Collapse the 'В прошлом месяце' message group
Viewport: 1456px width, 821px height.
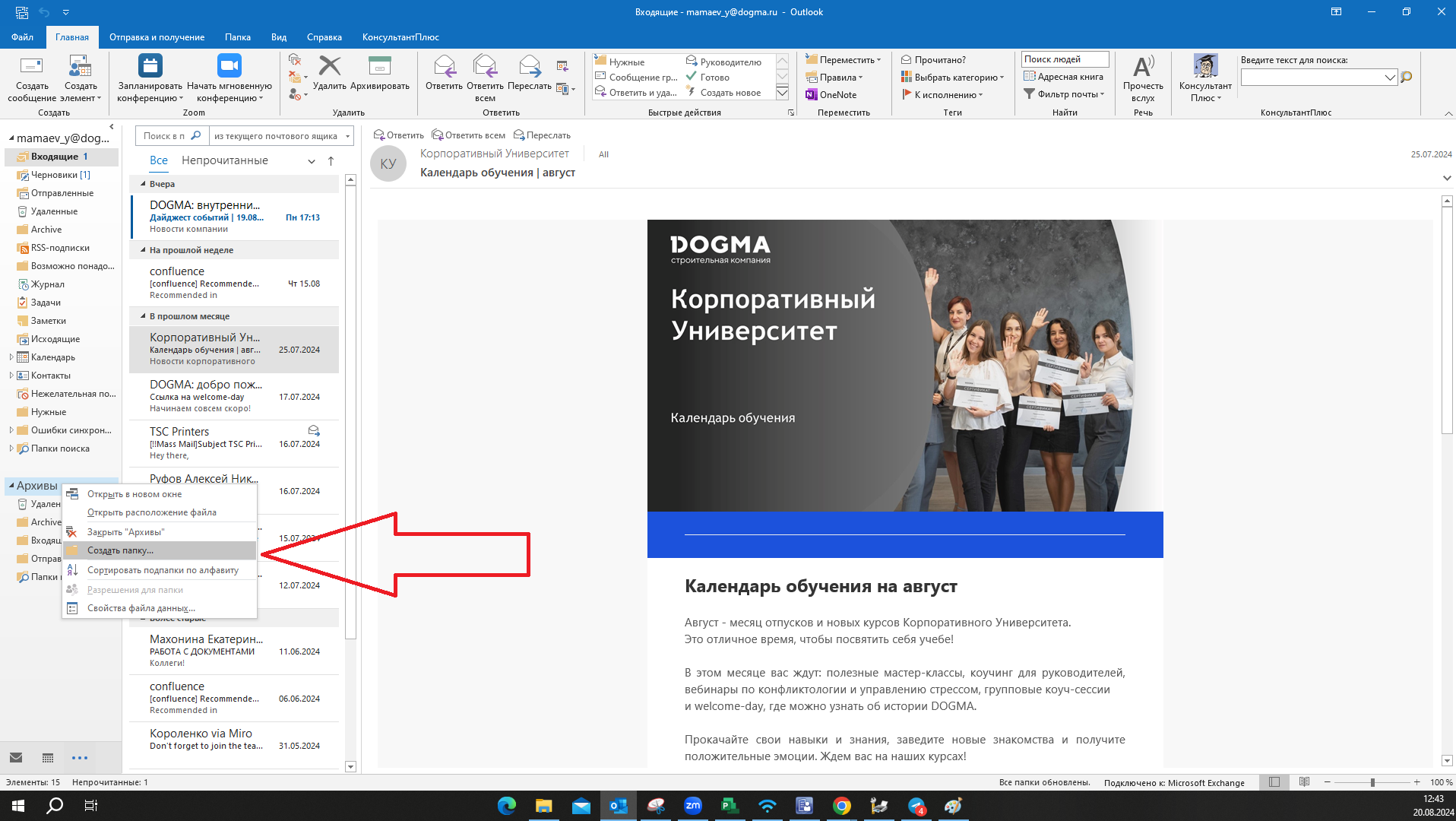[x=143, y=316]
